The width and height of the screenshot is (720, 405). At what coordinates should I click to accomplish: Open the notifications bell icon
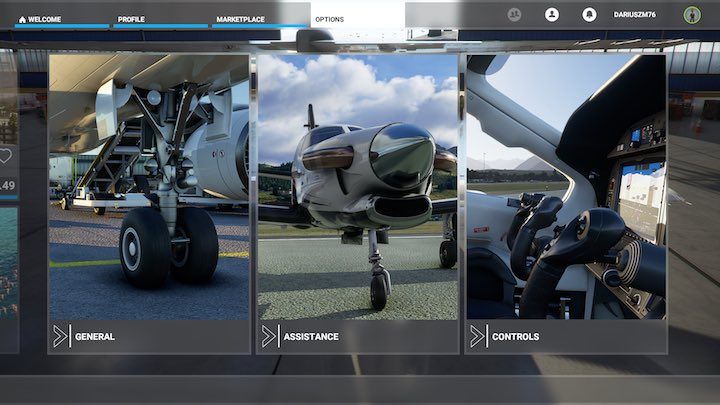tap(589, 15)
